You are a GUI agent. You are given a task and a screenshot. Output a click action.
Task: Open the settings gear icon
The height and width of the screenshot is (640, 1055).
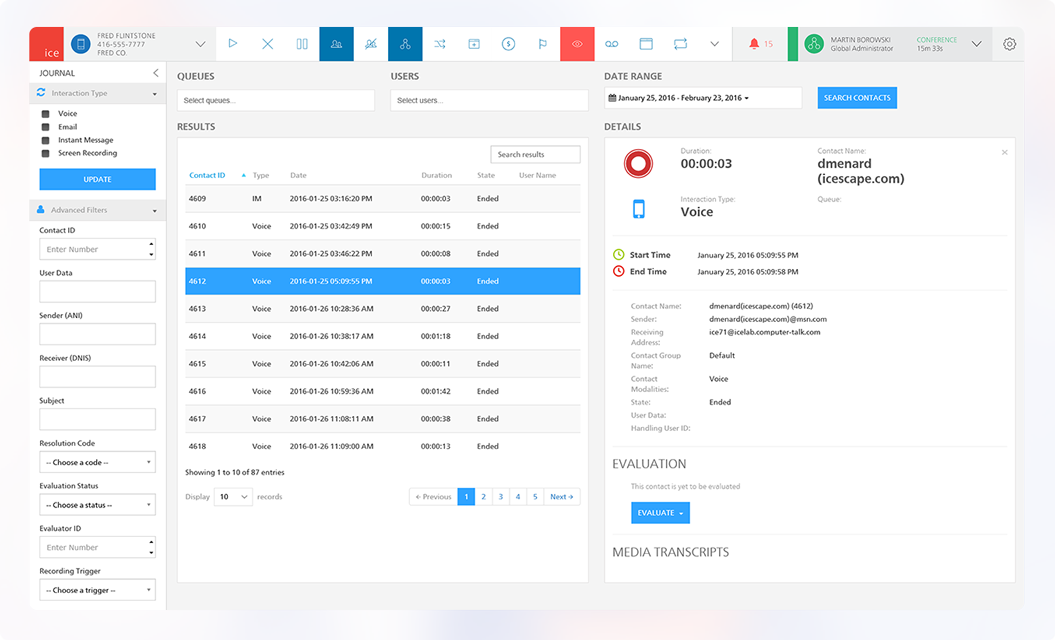click(1009, 44)
